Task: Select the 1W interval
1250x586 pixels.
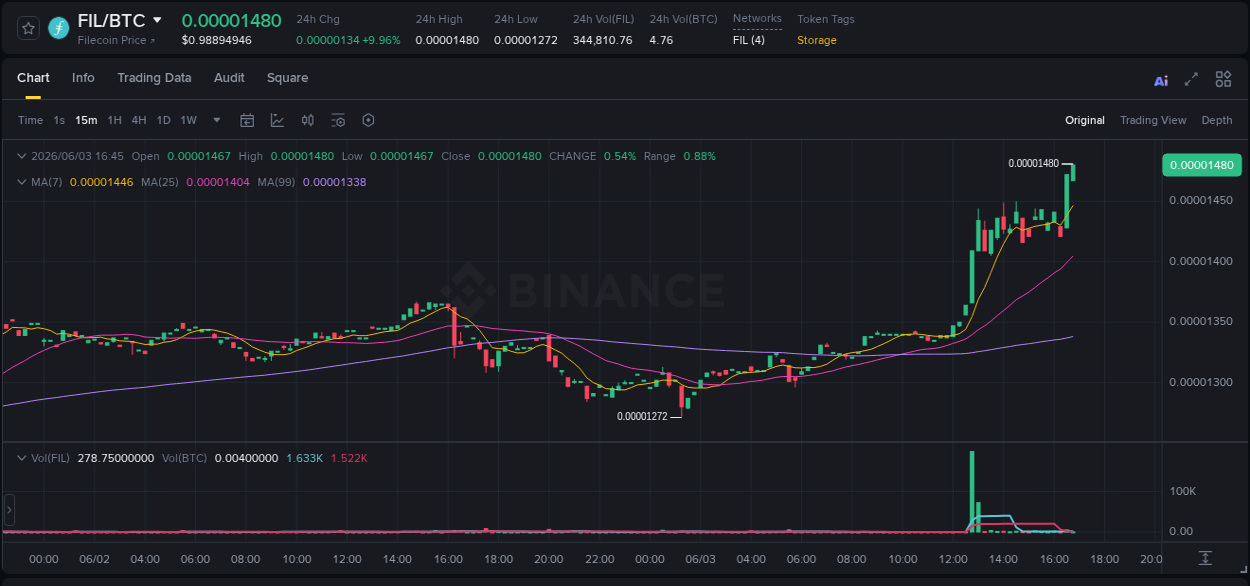Action: point(188,120)
